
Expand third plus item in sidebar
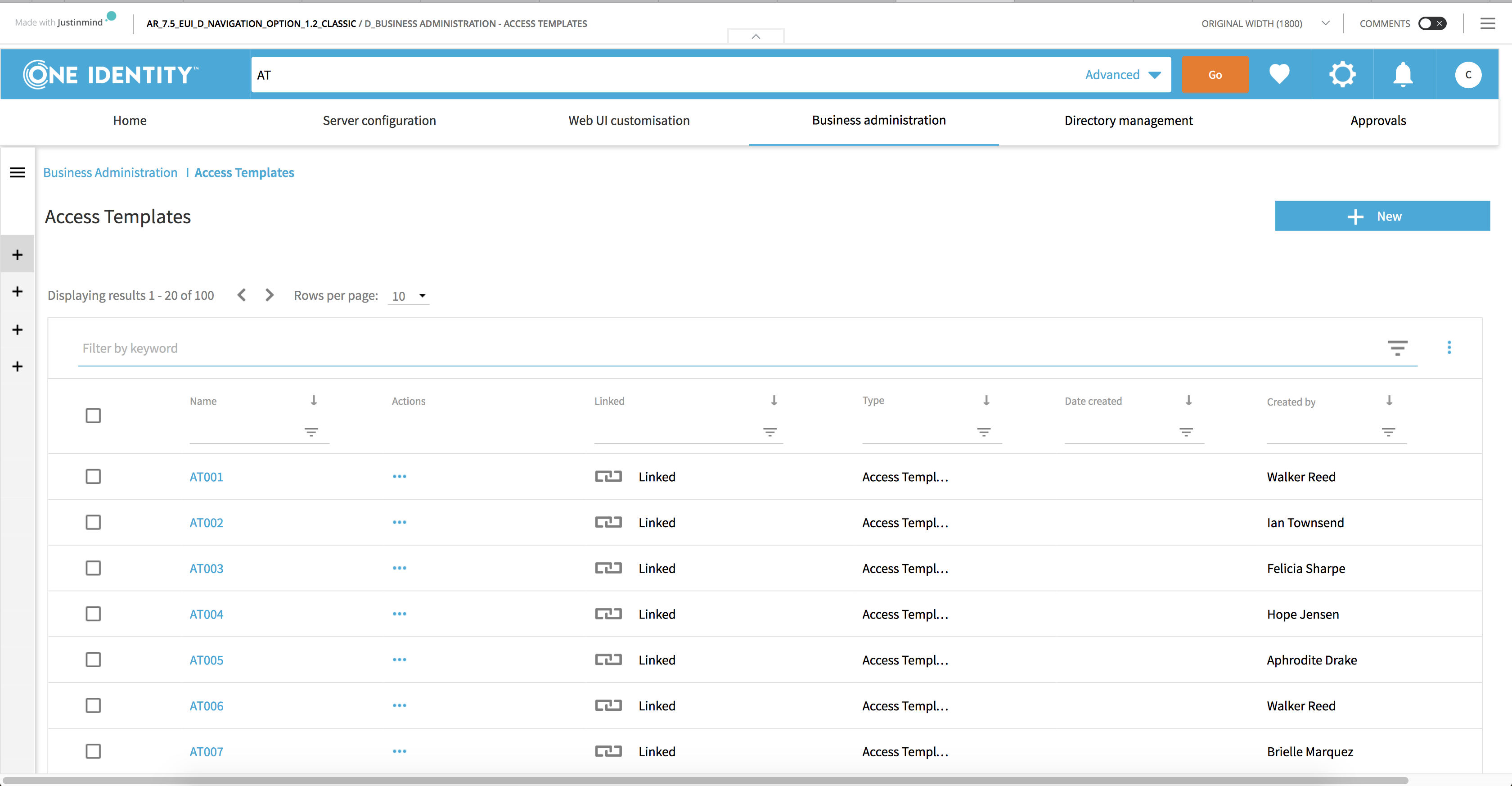tap(18, 330)
